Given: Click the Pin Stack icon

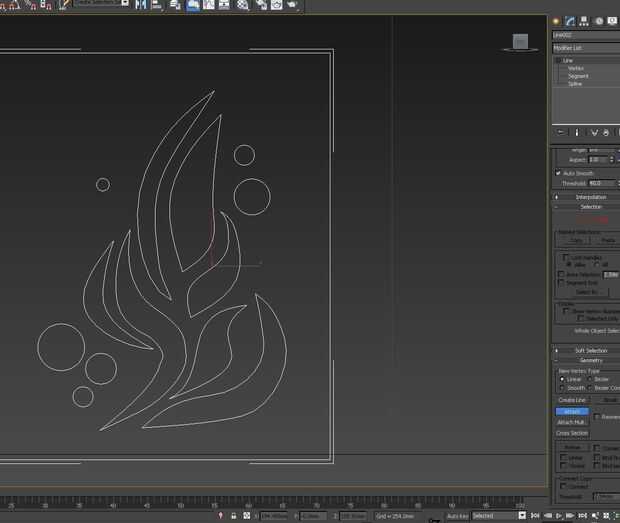Looking at the screenshot, I should (x=561, y=132).
